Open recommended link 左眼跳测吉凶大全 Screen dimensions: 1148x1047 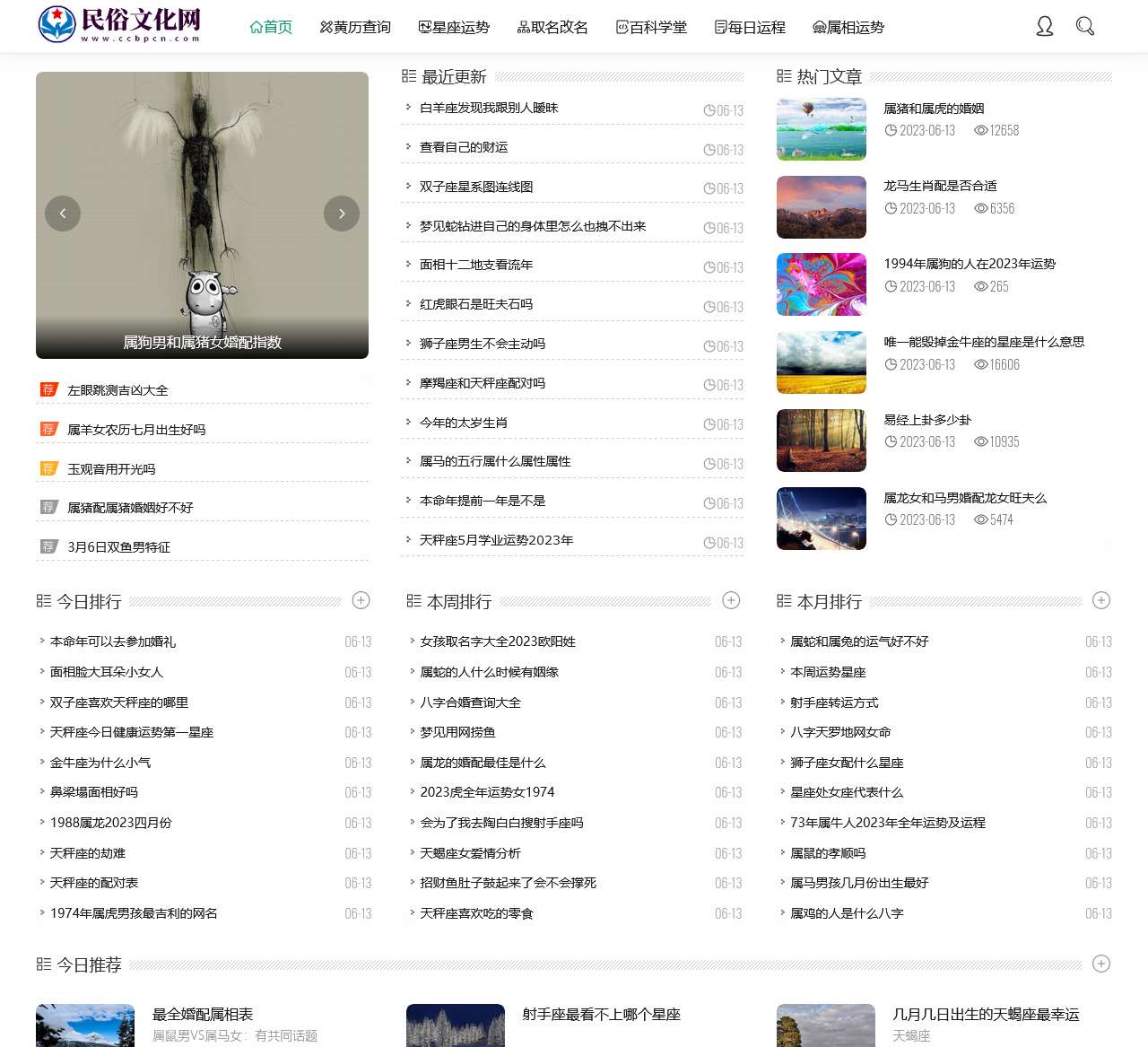click(x=117, y=390)
